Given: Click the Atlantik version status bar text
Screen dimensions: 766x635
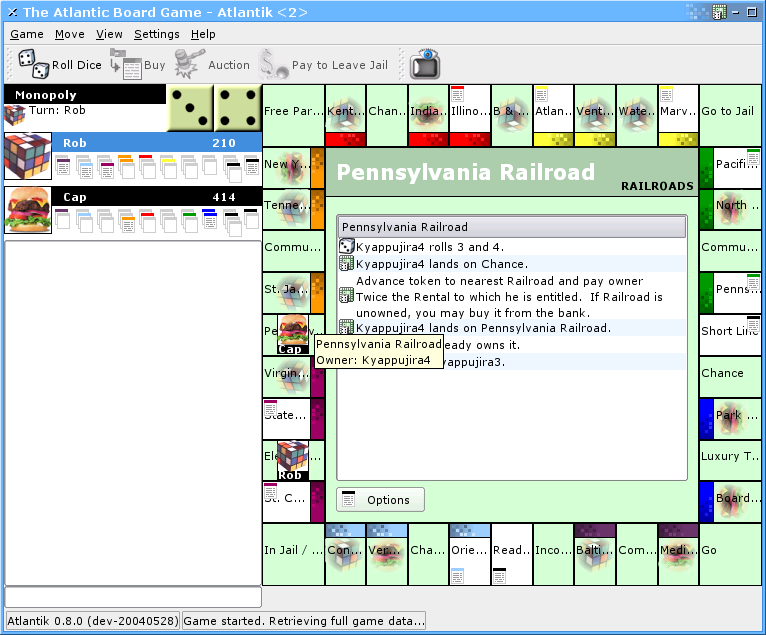Looking at the screenshot, I should click(93, 621).
